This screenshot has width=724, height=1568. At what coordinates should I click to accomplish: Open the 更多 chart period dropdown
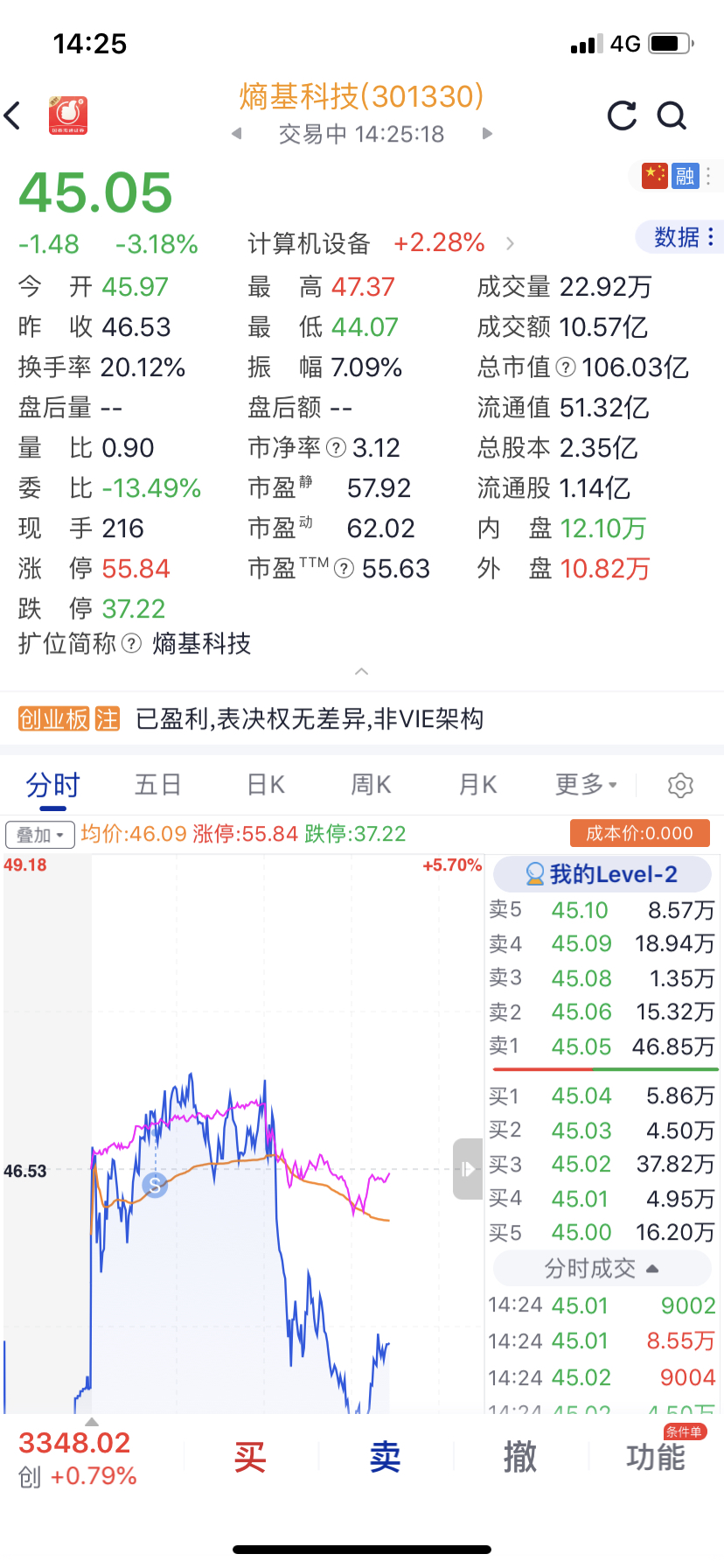click(587, 785)
